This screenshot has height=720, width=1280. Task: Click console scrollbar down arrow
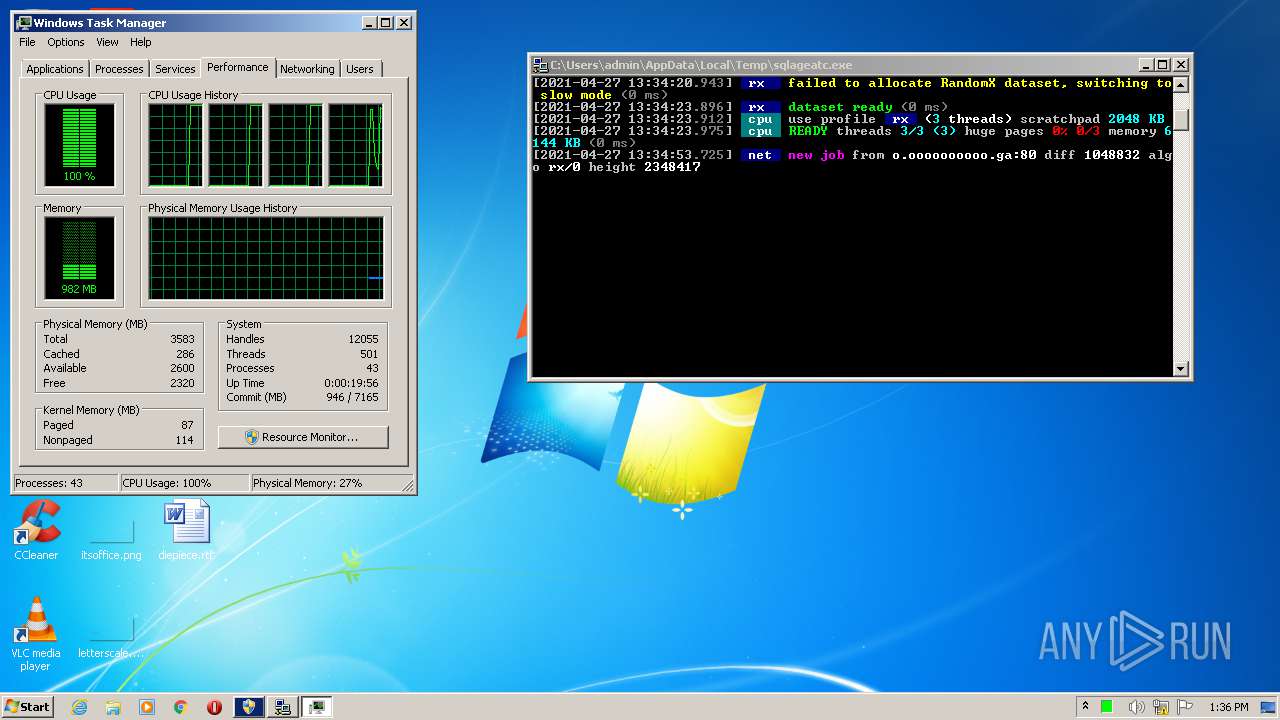click(1181, 369)
